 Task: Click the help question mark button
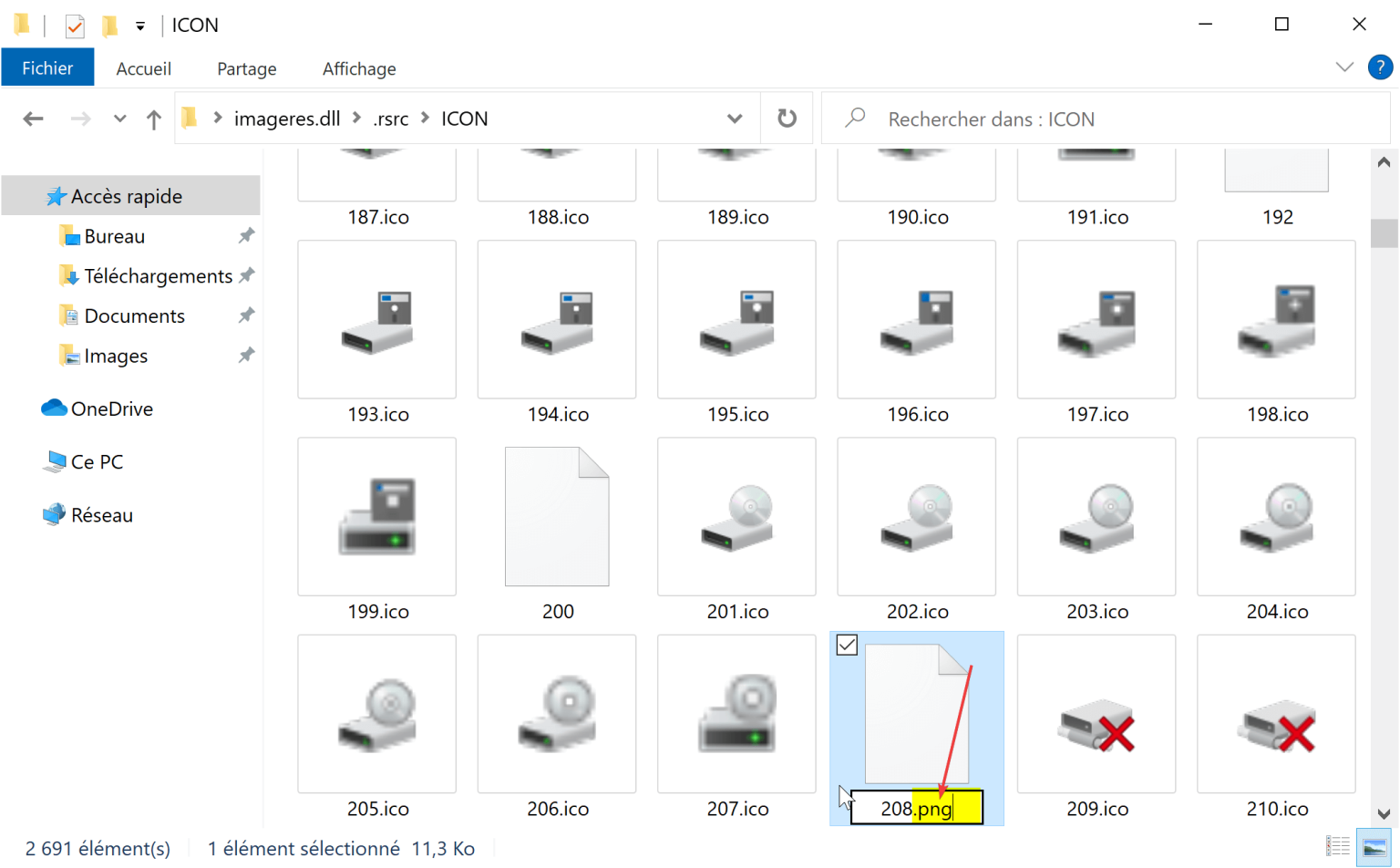[1380, 67]
